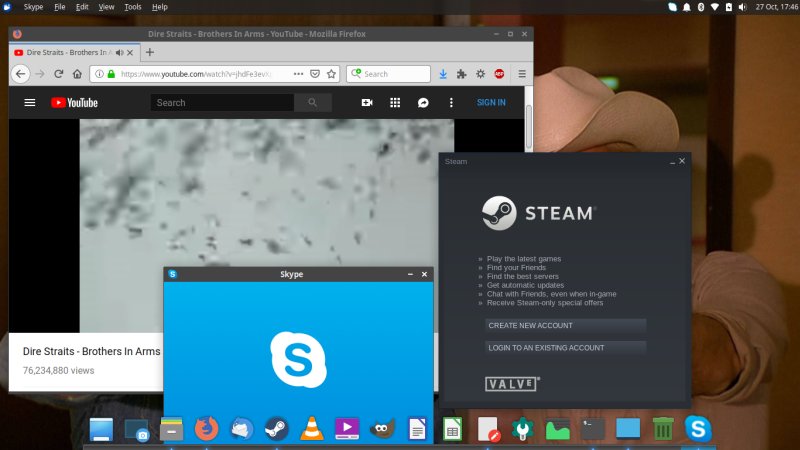Go to Firefox home page
This screenshot has width=800, height=450.
tap(77, 74)
